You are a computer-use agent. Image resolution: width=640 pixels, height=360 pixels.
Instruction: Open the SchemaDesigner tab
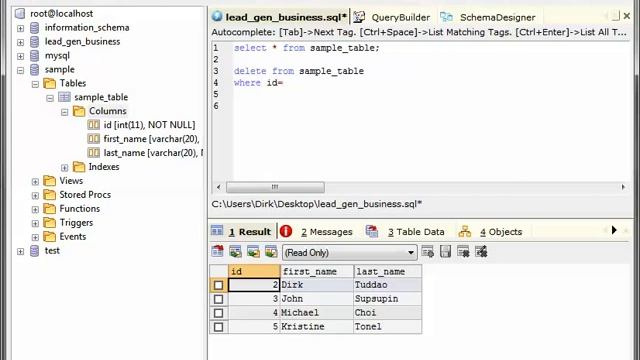coord(488,17)
